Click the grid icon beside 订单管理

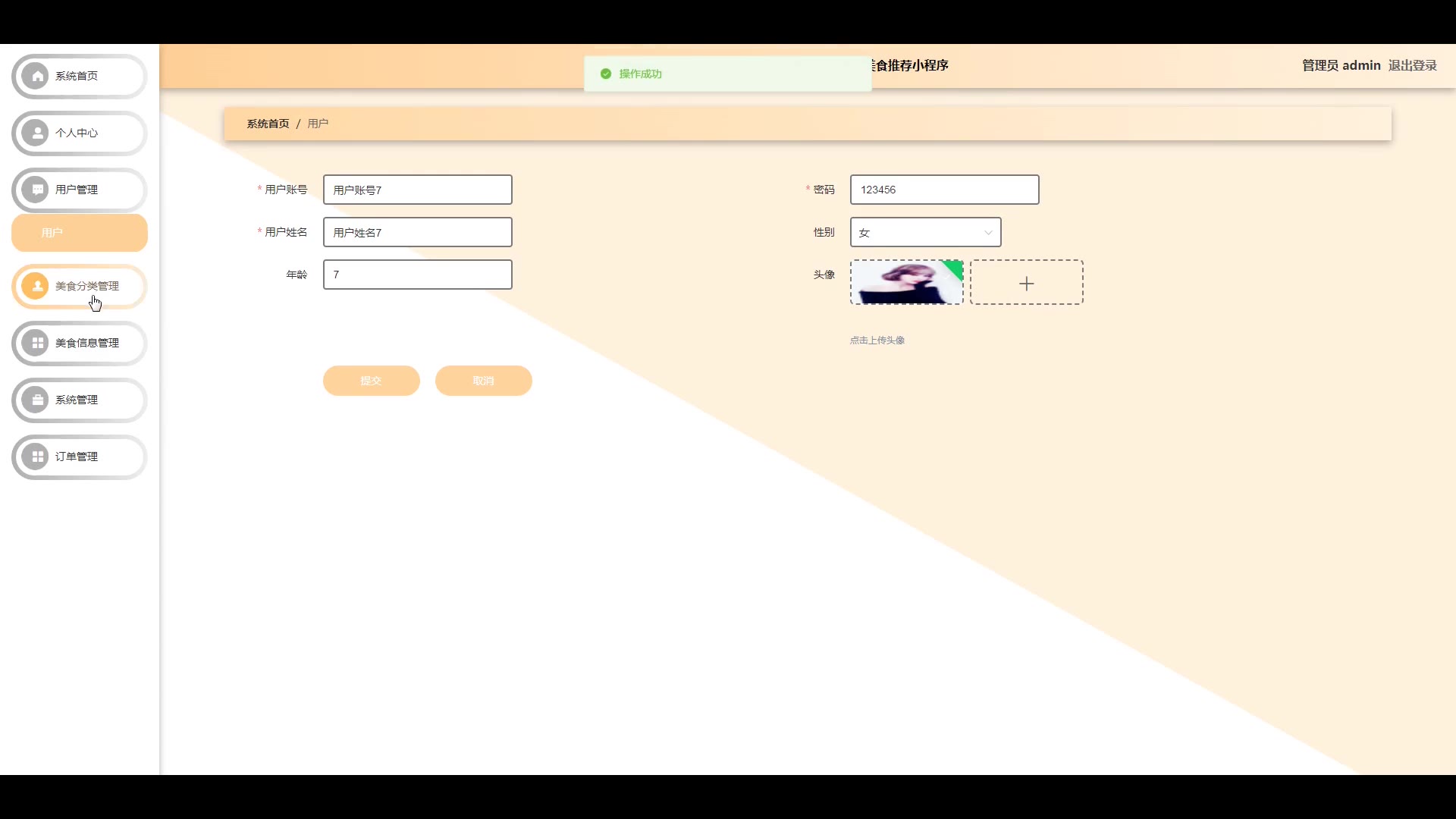pos(36,457)
